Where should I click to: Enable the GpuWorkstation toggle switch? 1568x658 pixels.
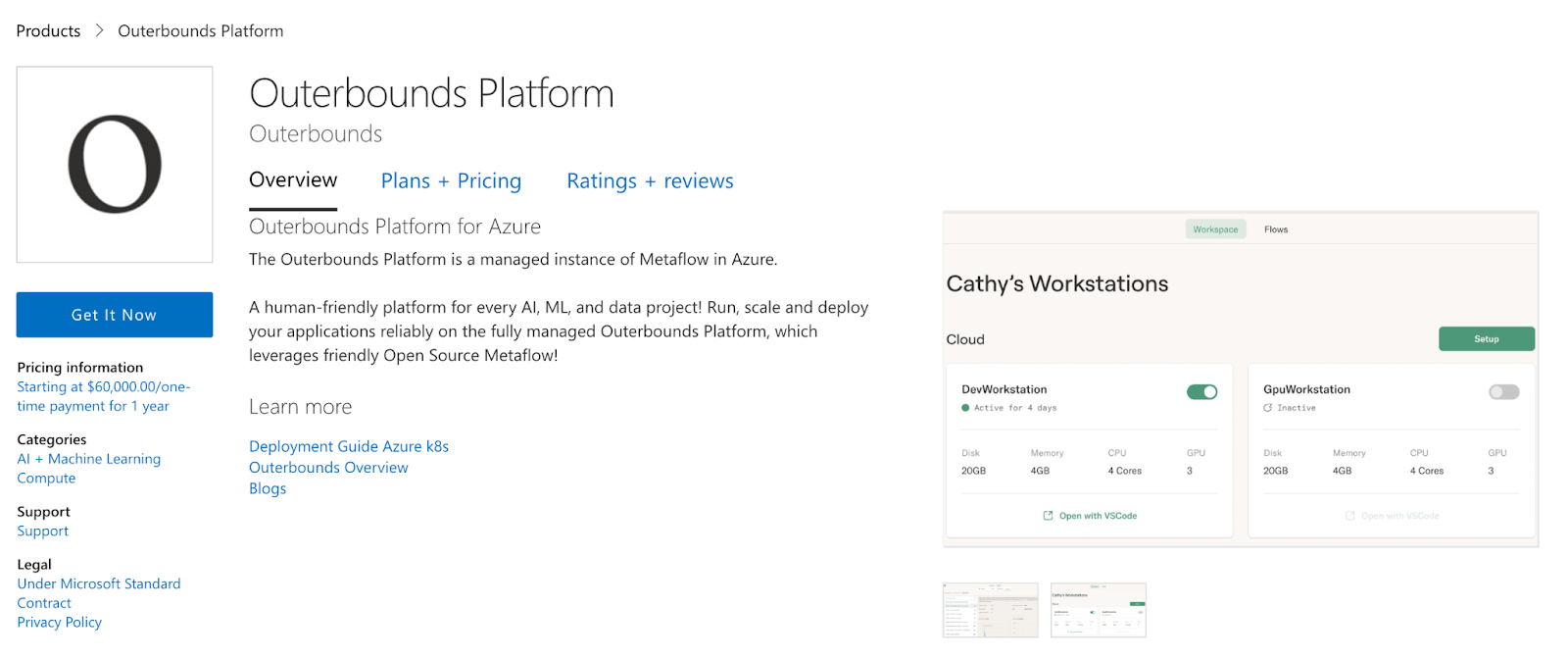click(x=1503, y=392)
